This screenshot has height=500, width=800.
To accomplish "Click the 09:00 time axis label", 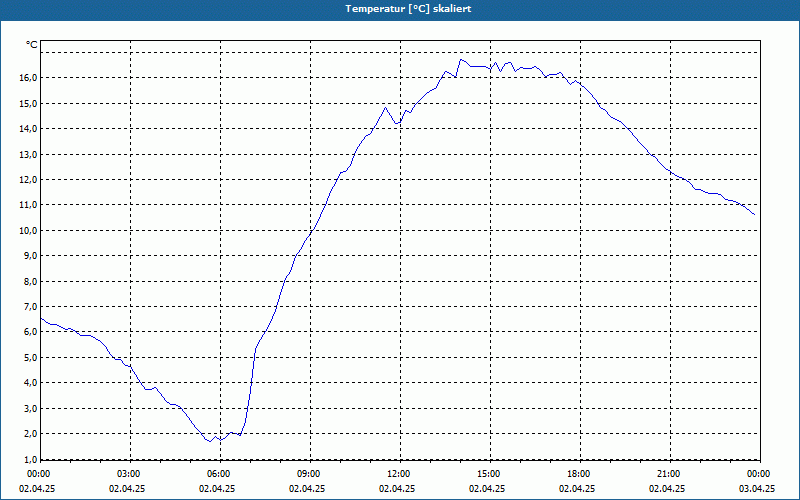I will (x=310, y=474).
